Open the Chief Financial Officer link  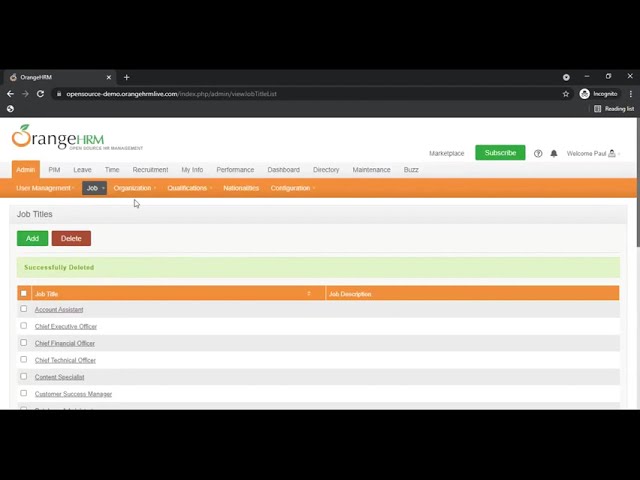coord(64,343)
